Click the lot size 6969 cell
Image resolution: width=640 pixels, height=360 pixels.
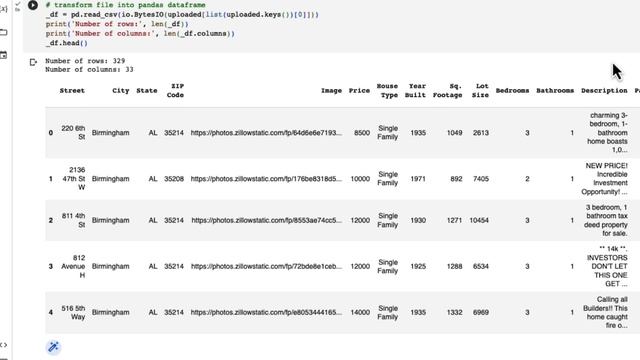click(481, 312)
